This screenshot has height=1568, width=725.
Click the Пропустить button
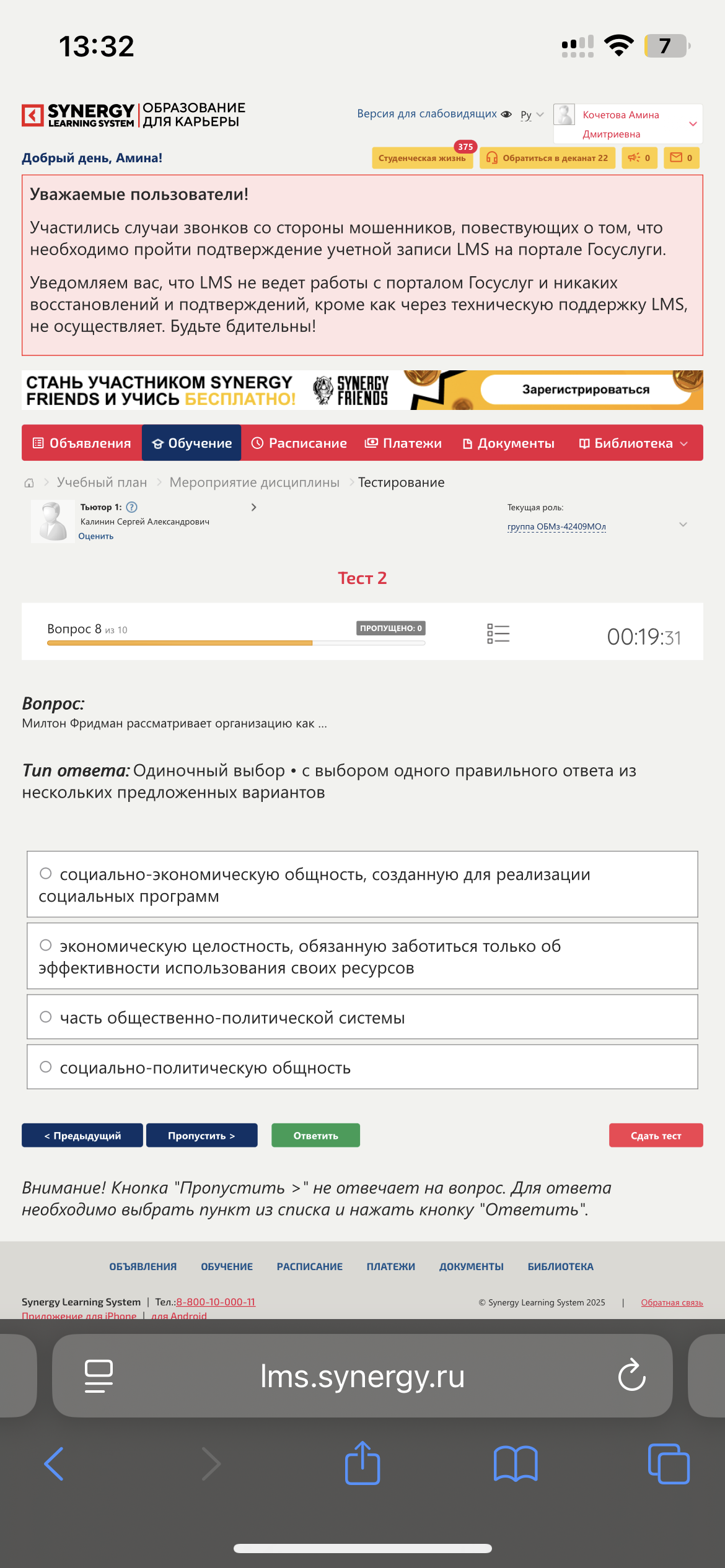pyautogui.click(x=202, y=1135)
